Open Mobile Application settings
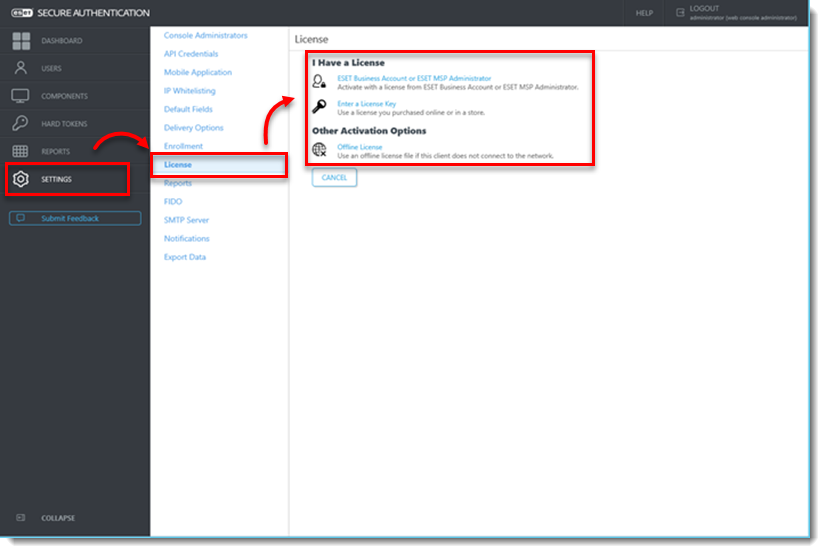Viewport: 825px width, 553px height. tap(197, 72)
